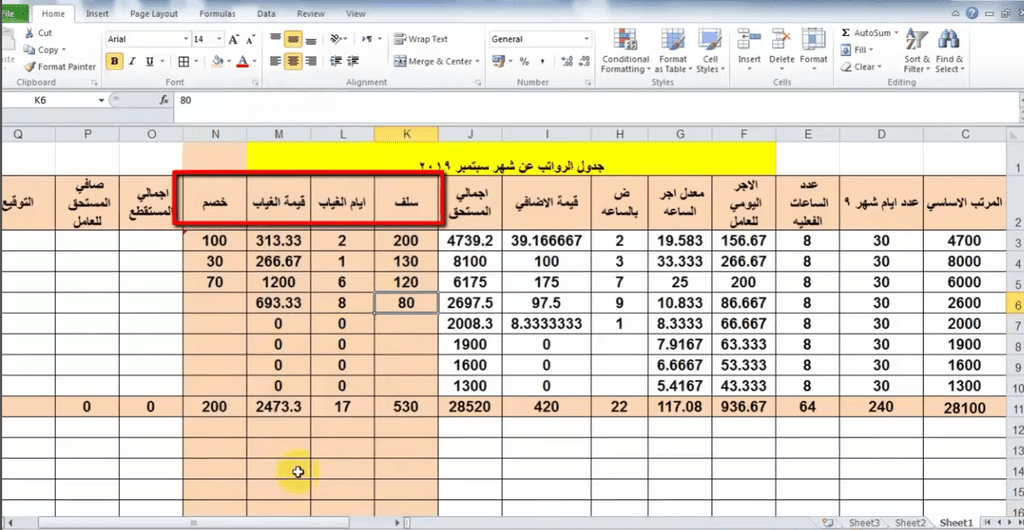The height and width of the screenshot is (530, 1024).
Task: Open Sort & Filter
Action: 916,51
